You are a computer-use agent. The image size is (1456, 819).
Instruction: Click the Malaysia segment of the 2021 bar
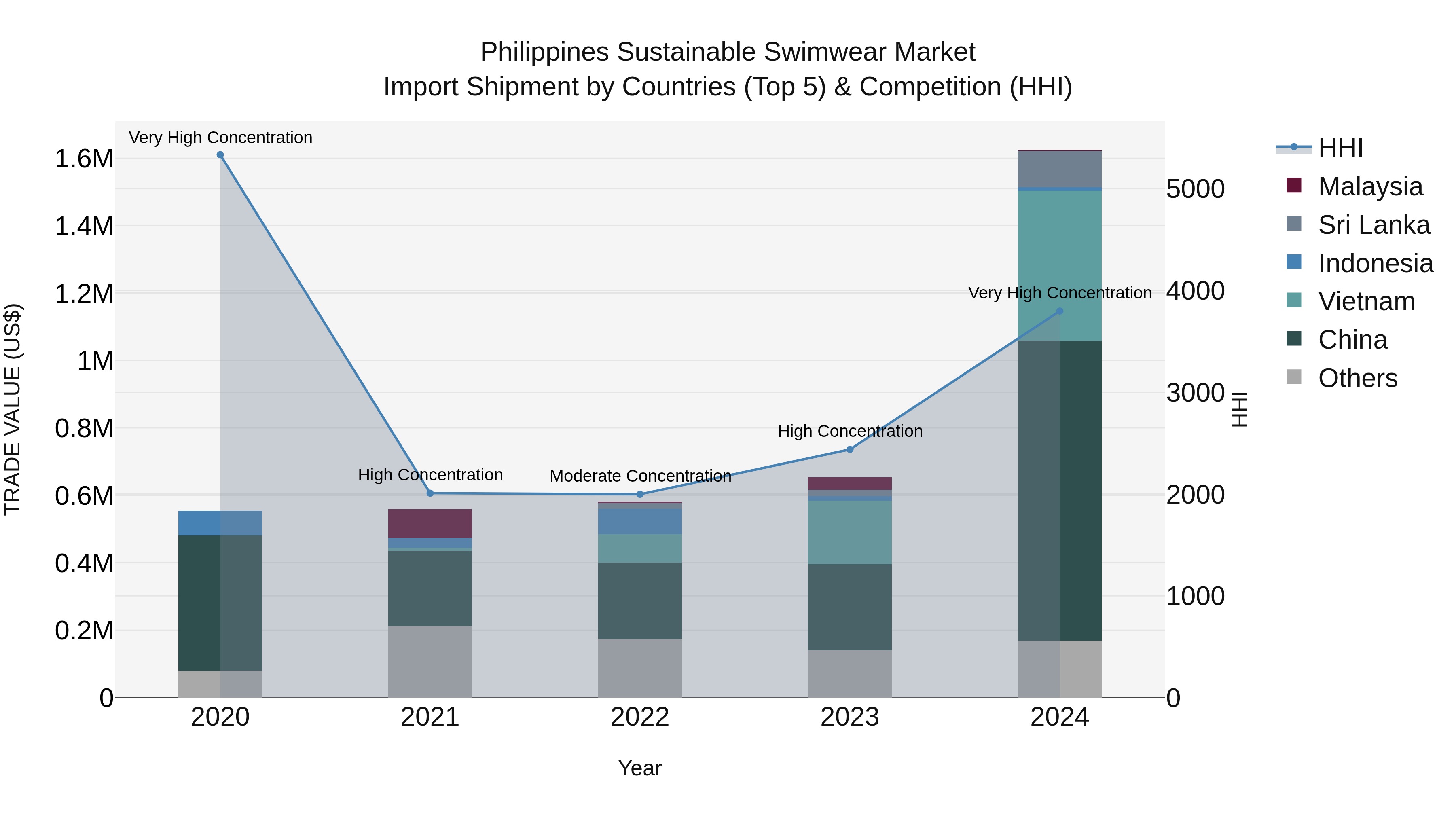pyautogui.click(x=430, y=523)
